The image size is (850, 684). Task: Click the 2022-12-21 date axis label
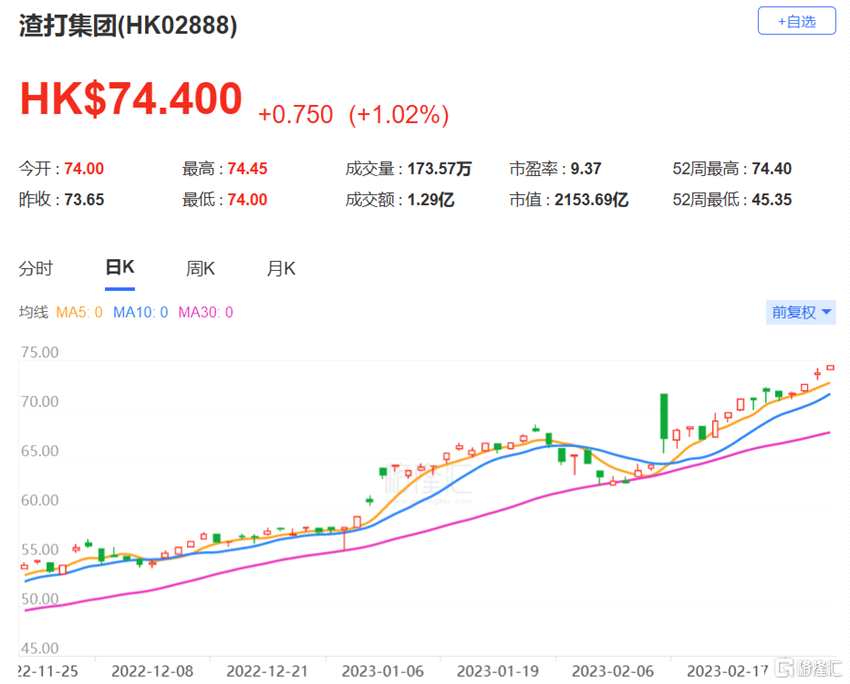[x=267, y=671]
